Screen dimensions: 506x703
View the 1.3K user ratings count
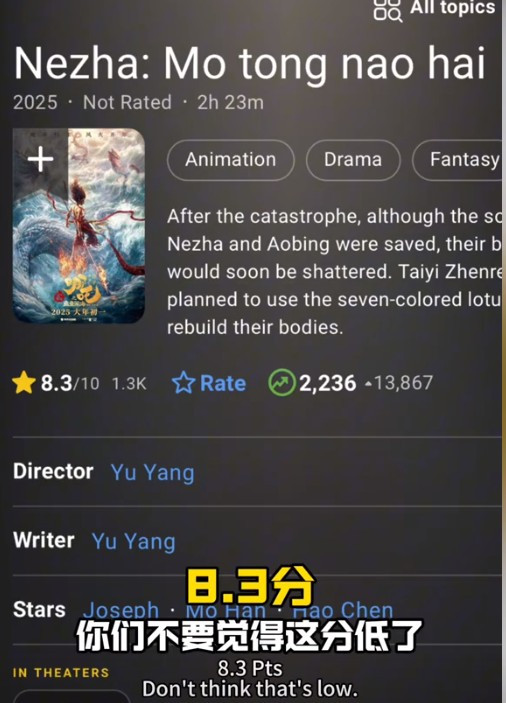pyautogui.click(x=129, y=383)
